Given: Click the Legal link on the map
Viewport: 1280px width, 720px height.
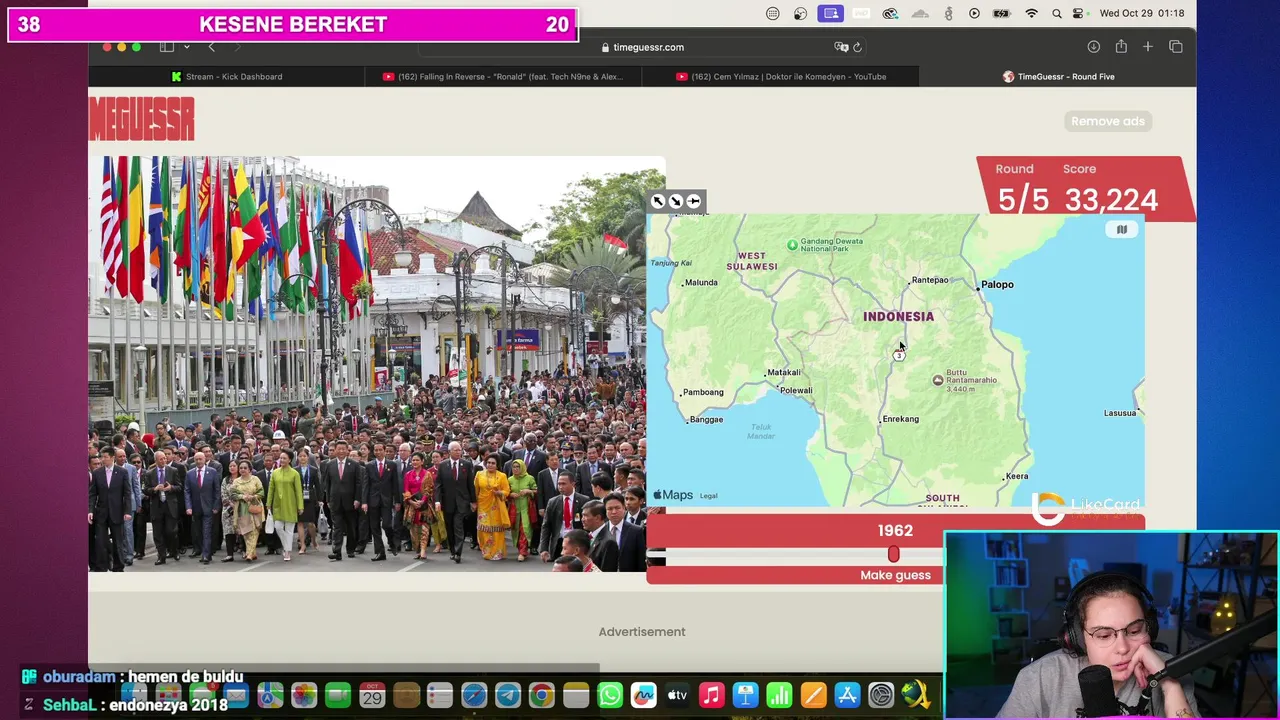Looking at the screenshot, I should point(708,496).
